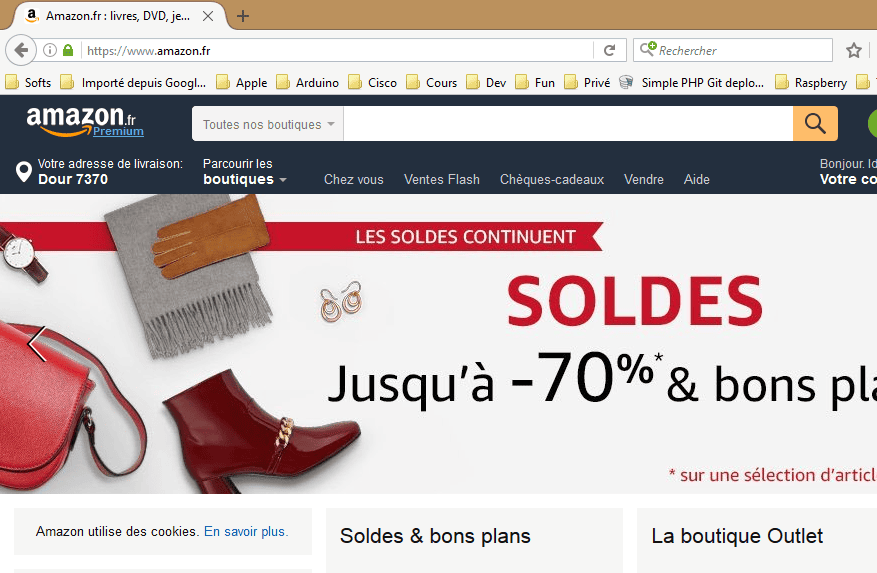Click inside the Amazon search input field
Image resolution: width=877 pixels, height=573 pixels.
tap(568, 124)
